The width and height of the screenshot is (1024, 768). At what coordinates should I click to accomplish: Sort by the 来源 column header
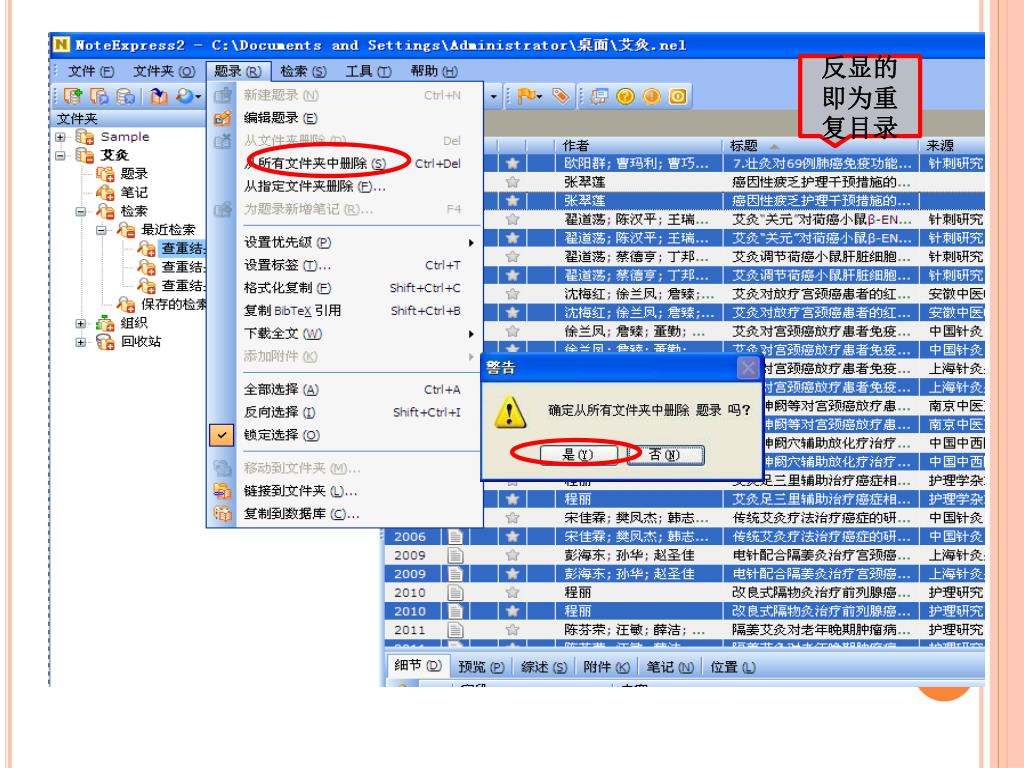(x=952, y=146)
